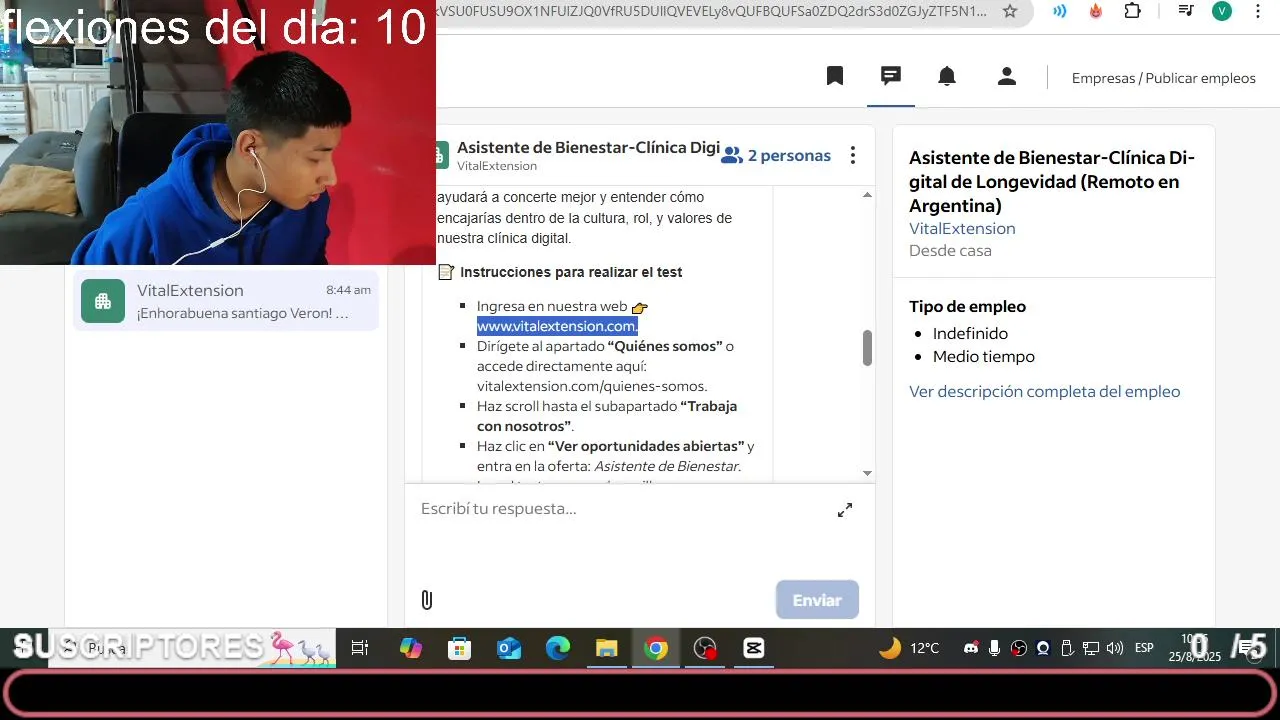
Task: Open Outlook from the taskbar
Action: (508, 648)
